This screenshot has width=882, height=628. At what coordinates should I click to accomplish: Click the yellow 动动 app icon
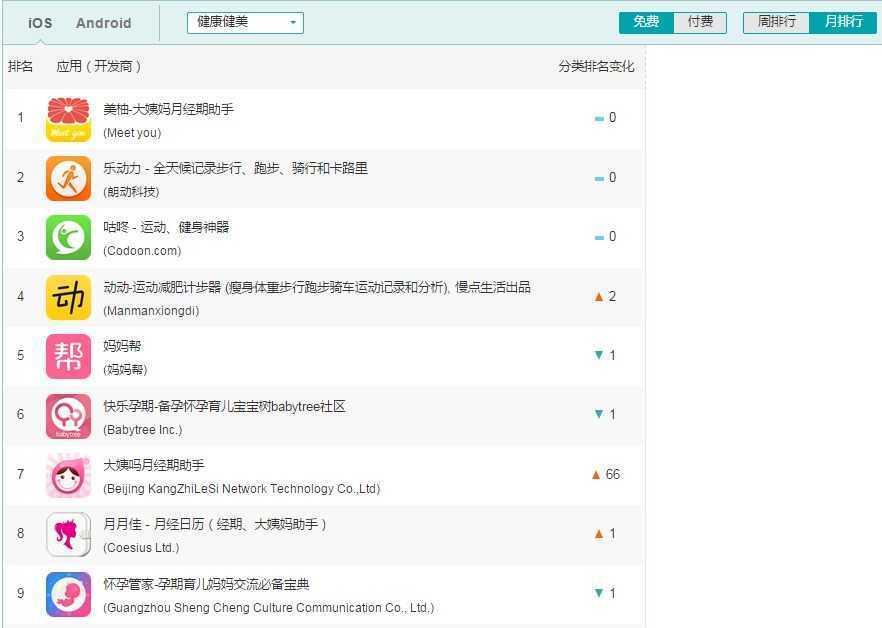click(x=68, y=298)
